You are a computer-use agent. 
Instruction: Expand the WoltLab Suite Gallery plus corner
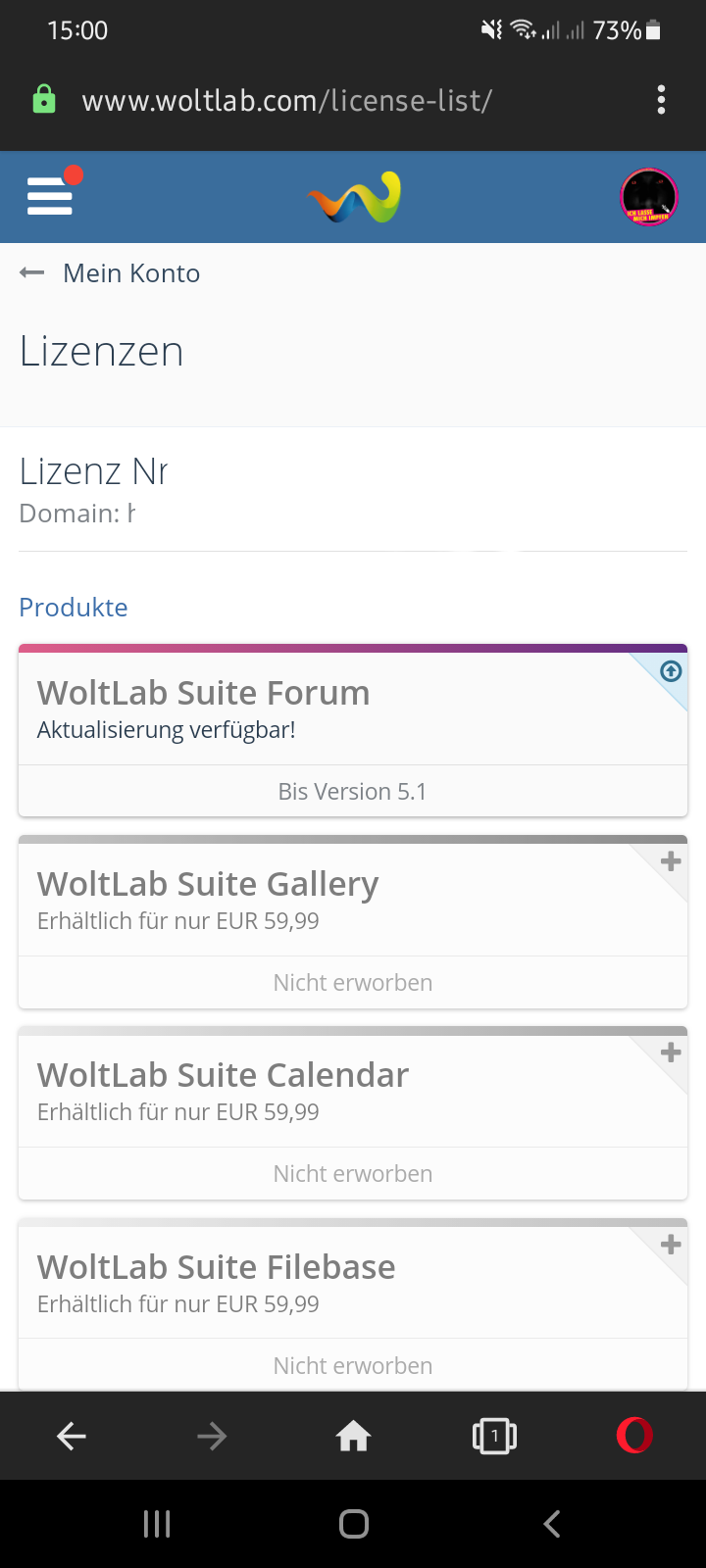[x=671, y=861]
